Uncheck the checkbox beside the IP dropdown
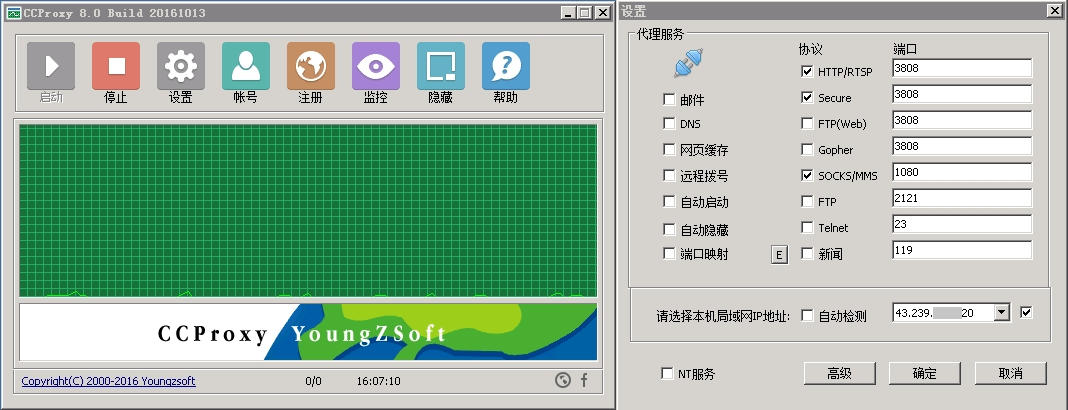1068x410 pixels. point(1026,313)
